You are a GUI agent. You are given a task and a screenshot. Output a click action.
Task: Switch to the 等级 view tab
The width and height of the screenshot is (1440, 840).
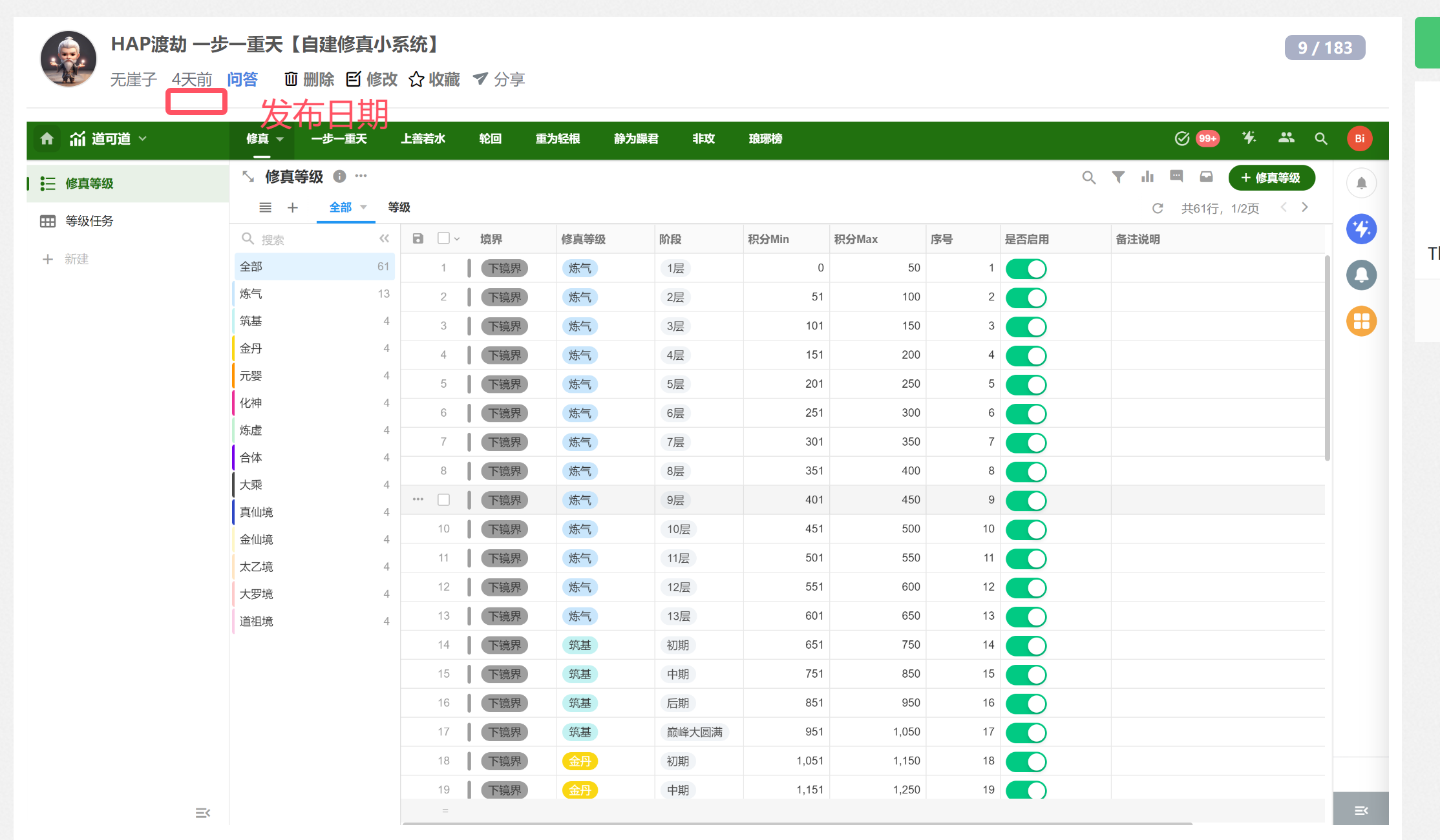coord(399,207)
